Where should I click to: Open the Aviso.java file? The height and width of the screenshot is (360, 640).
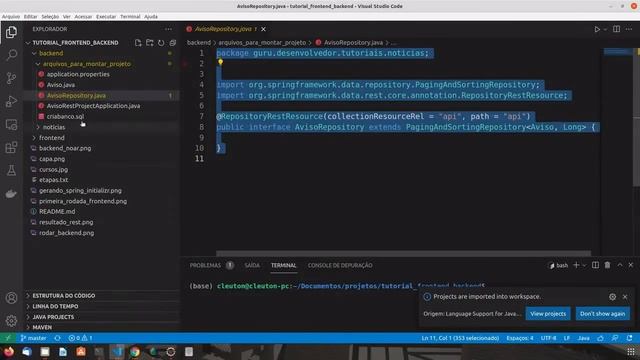(x=60, y=85)
